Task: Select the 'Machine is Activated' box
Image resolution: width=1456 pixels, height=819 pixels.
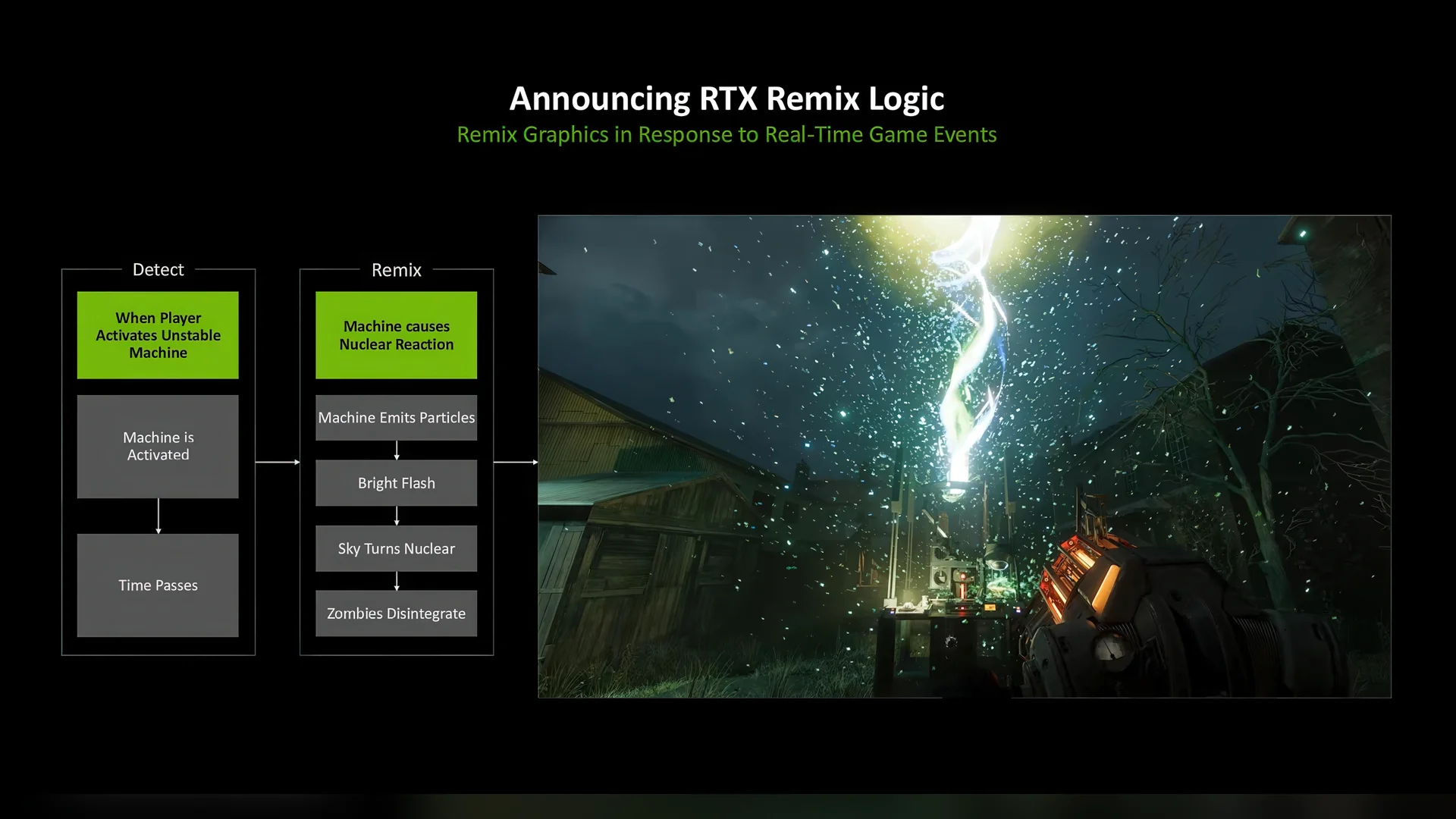Action: (158, 447)
